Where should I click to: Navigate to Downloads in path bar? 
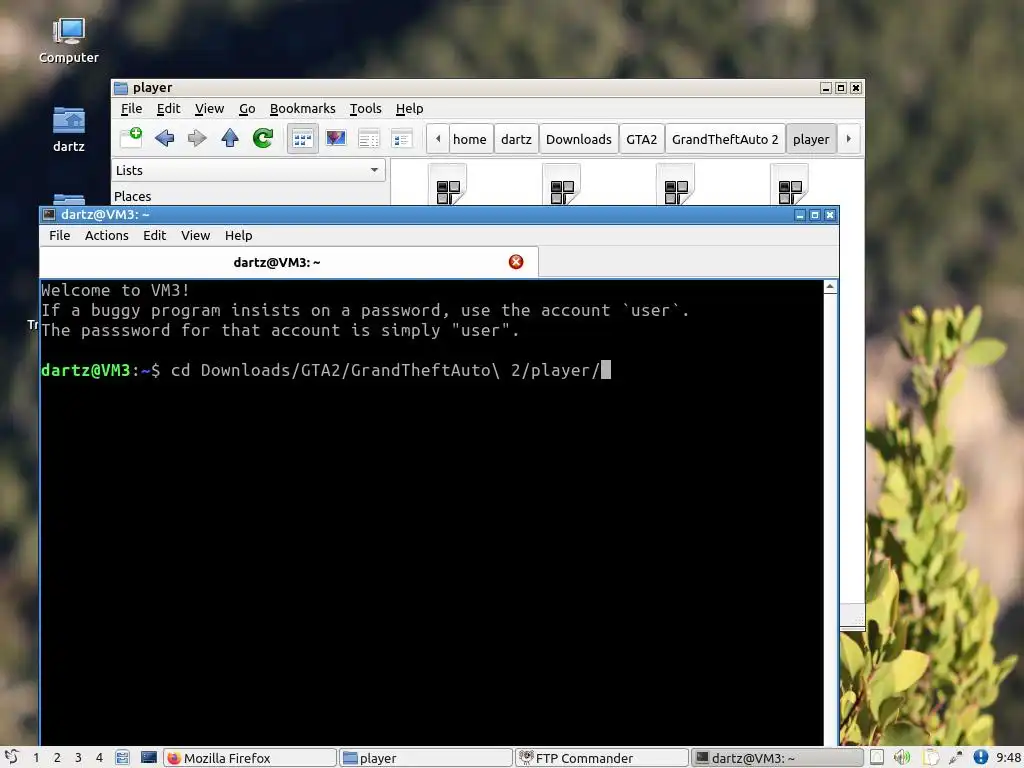579,139
